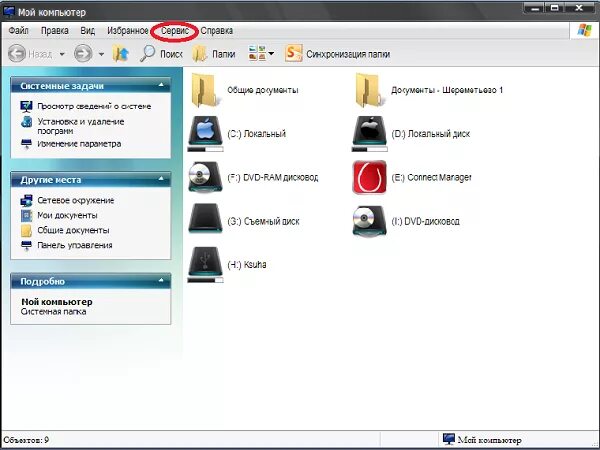The width and height of the screenshot is (600, 450).
Task: Click the '(C:) Локальный' label
Action: [x=256, y=134]
